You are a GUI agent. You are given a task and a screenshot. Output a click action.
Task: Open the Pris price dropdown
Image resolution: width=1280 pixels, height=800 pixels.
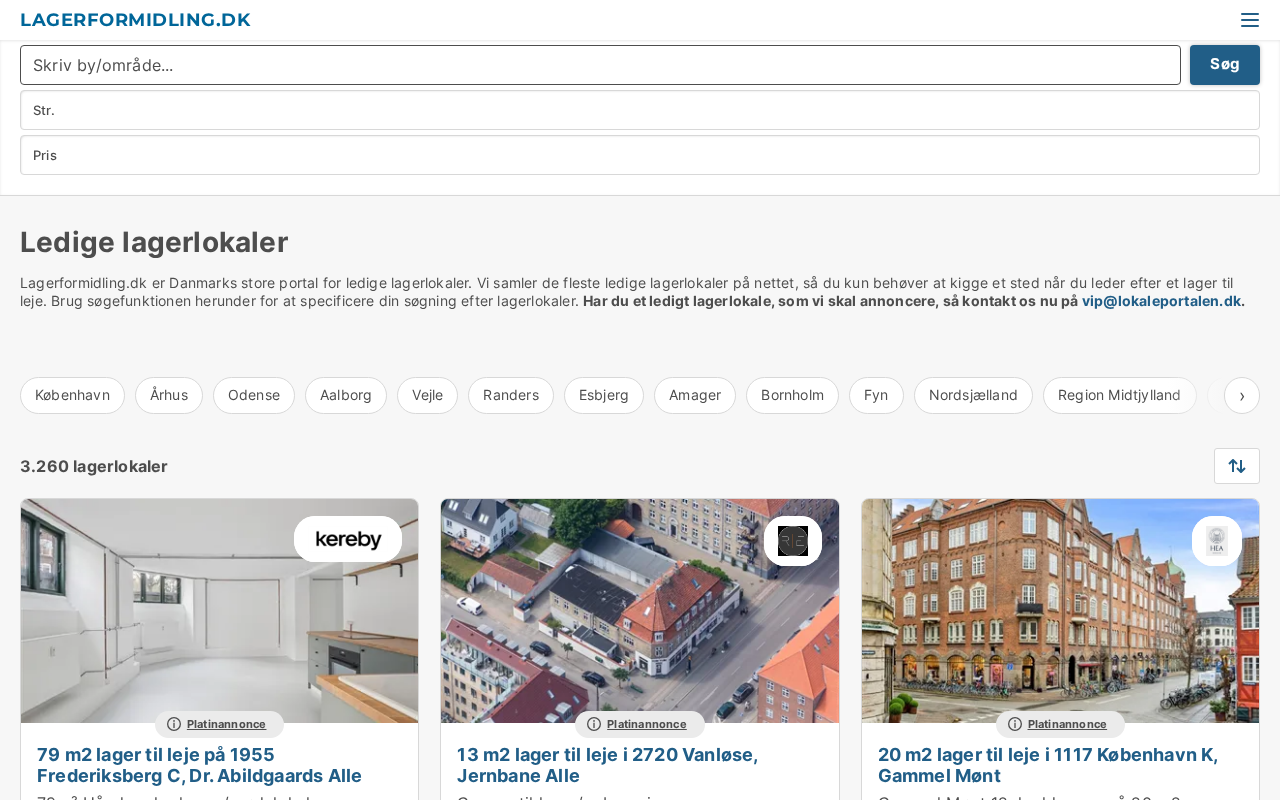tap(640, 155)
